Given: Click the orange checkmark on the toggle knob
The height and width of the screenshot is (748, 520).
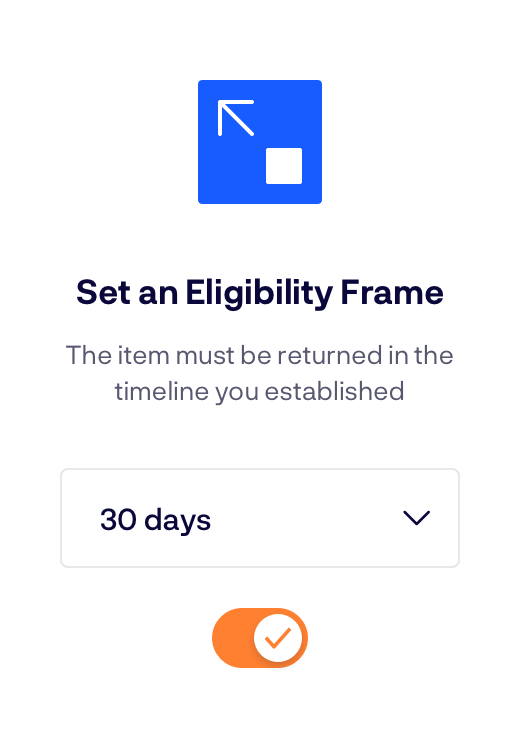Looking at the screenshot, I should pos(278,638).
